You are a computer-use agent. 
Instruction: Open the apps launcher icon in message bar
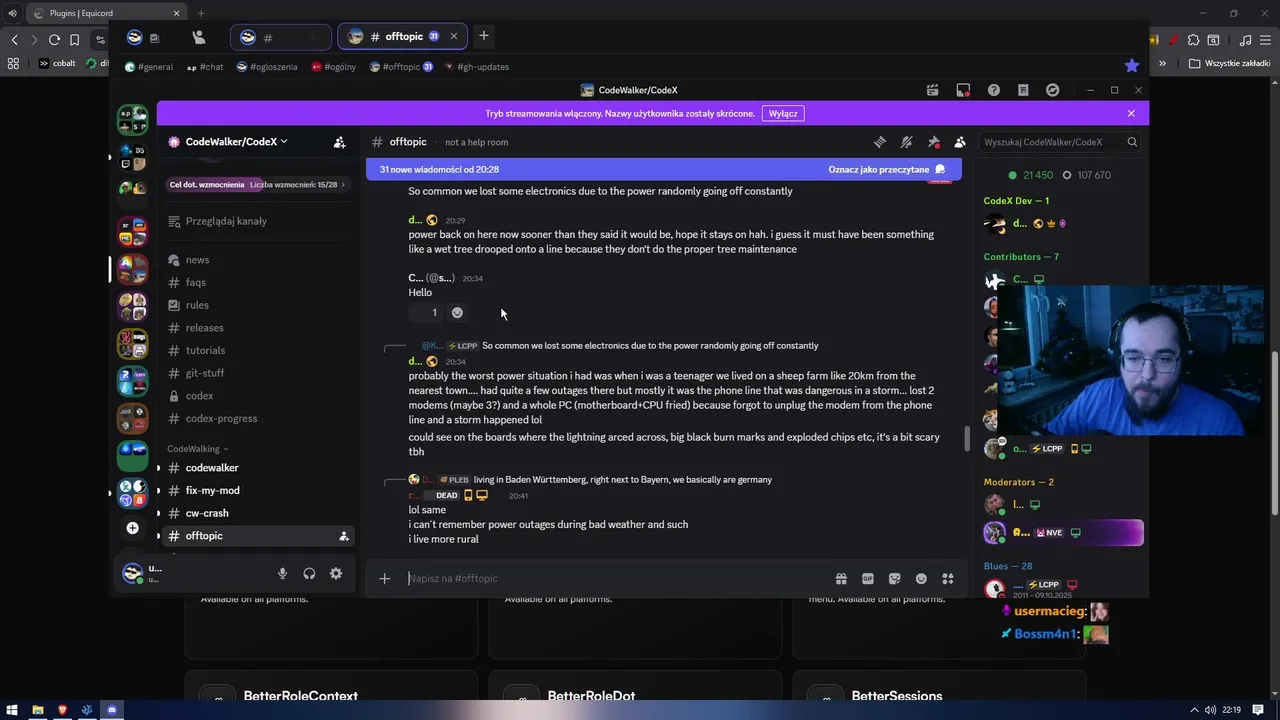[948, 578]
